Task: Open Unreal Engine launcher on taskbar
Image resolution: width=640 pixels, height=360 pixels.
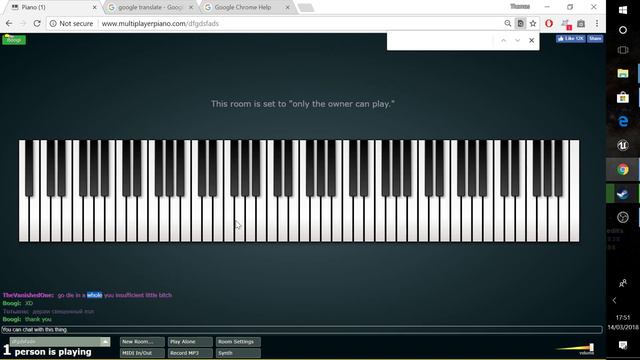Action: click(x=623, y=145)
